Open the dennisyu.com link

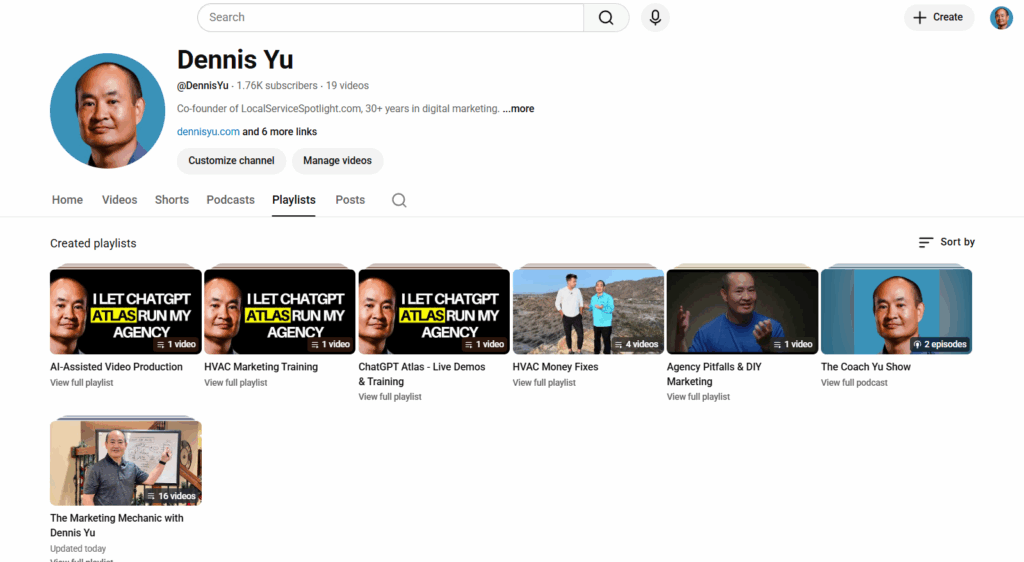point(208,132)
